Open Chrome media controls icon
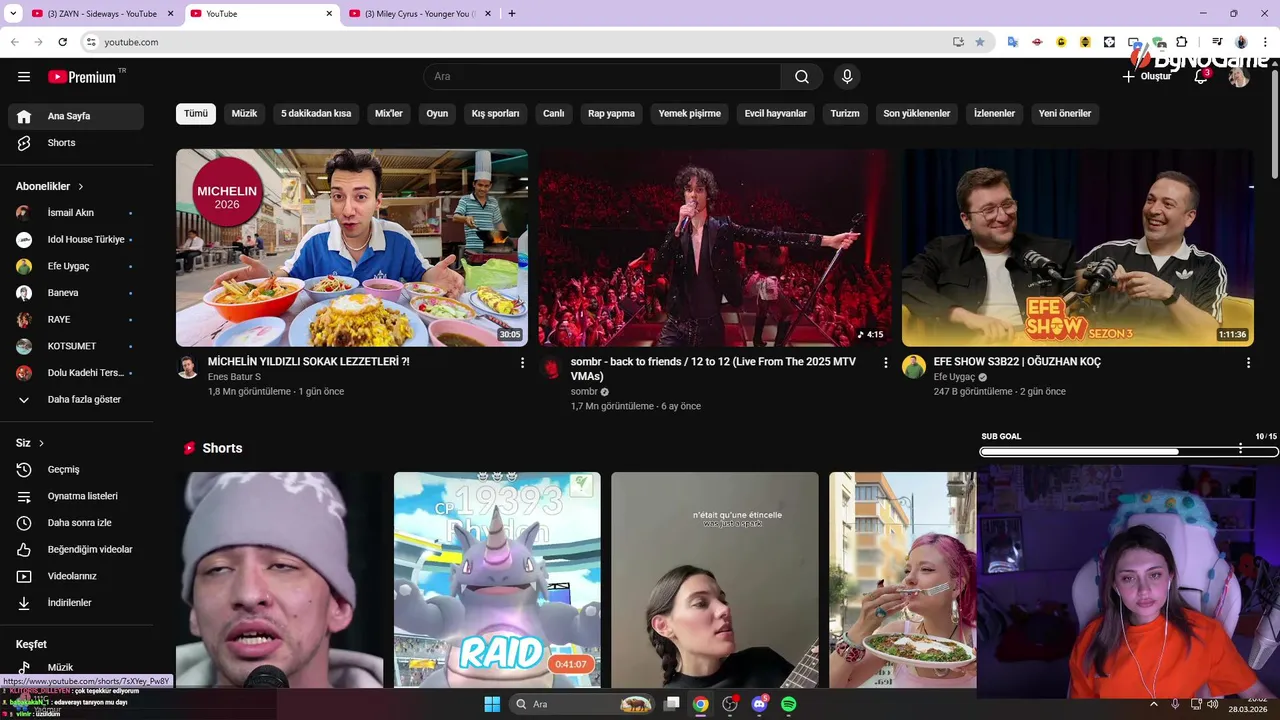The width and height of the screenshot is (1280, 720). tap(1217, 42)
